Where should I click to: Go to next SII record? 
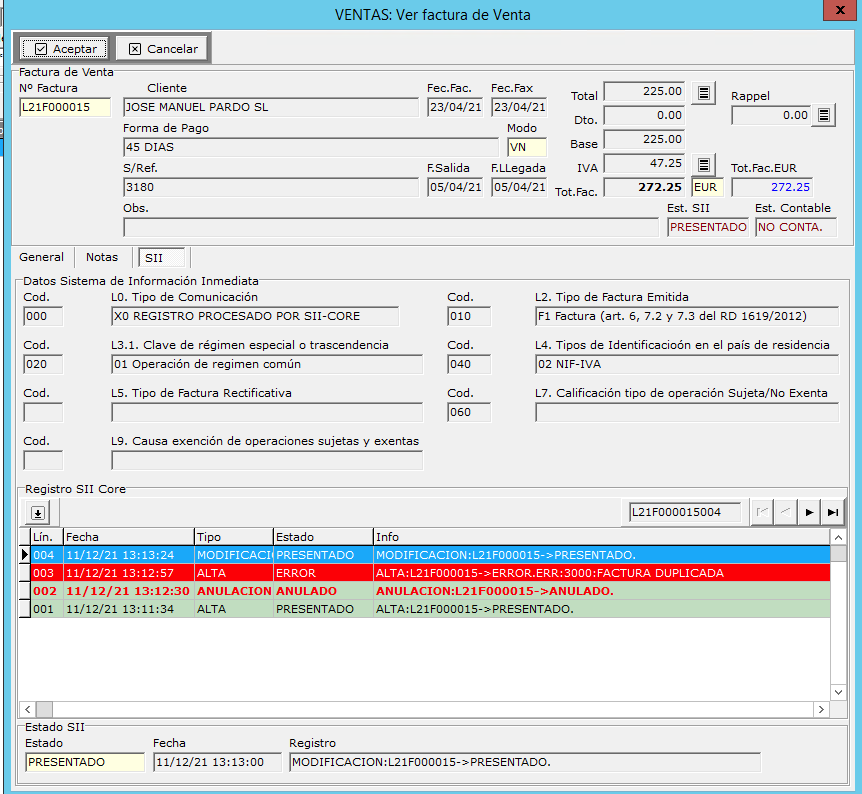click(x=809, y=513)
